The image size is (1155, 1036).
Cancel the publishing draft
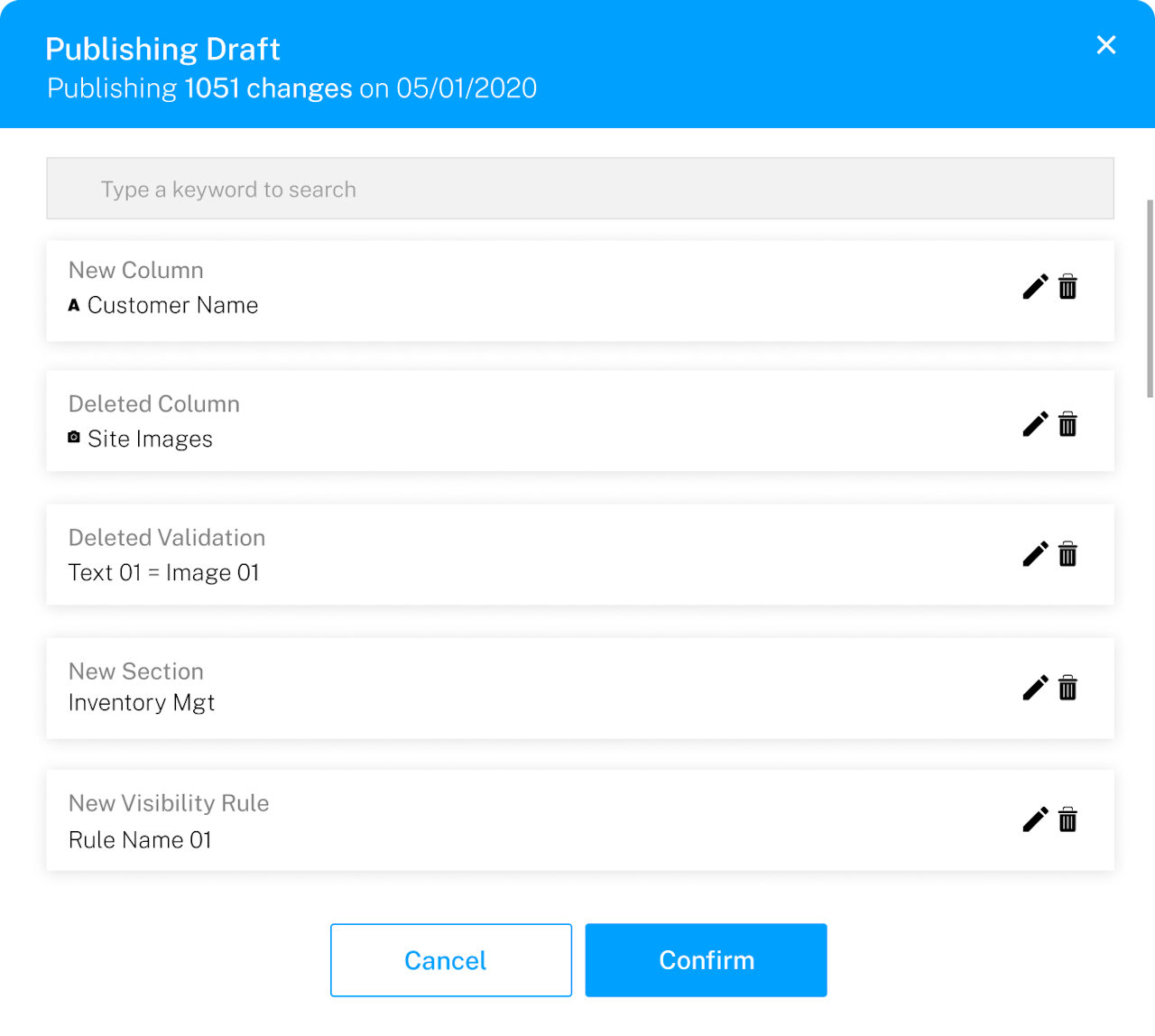[x=450, y=960]
